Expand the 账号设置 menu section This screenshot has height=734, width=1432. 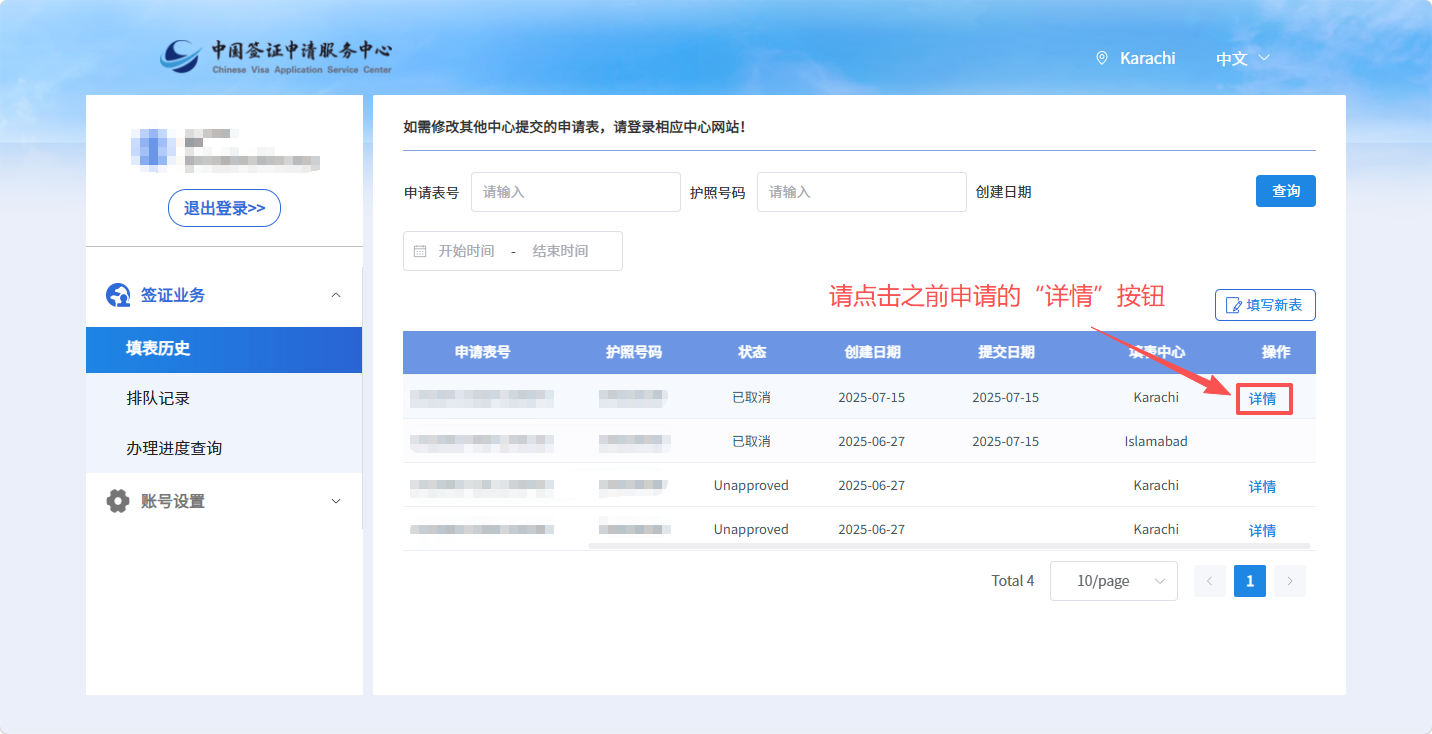(x=336, y=501)
